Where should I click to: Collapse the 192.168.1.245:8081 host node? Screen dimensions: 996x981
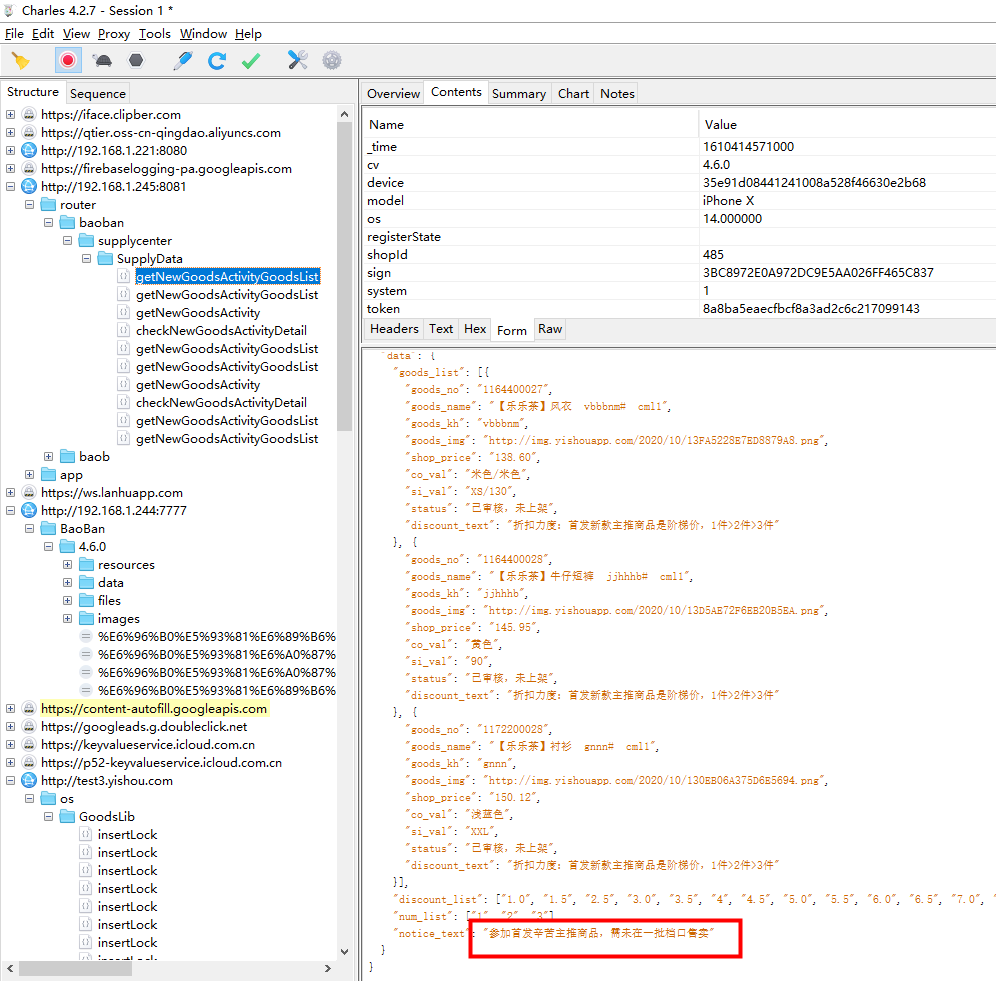point(10,186)
